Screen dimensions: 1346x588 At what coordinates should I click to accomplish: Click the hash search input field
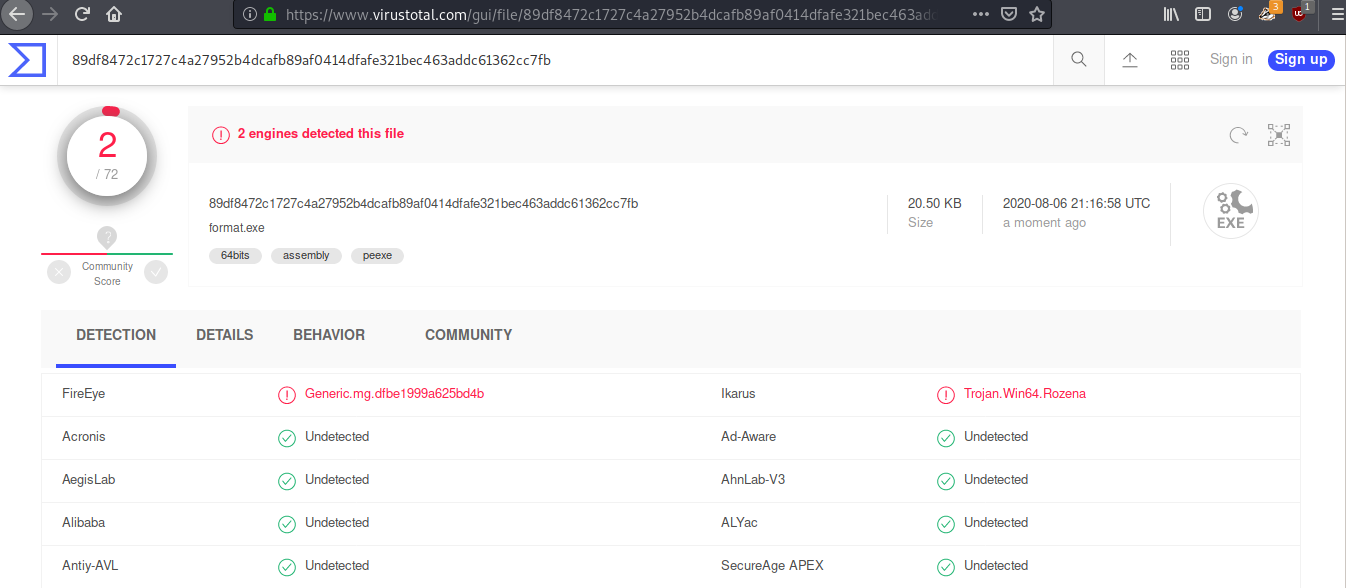click(555, 60)
